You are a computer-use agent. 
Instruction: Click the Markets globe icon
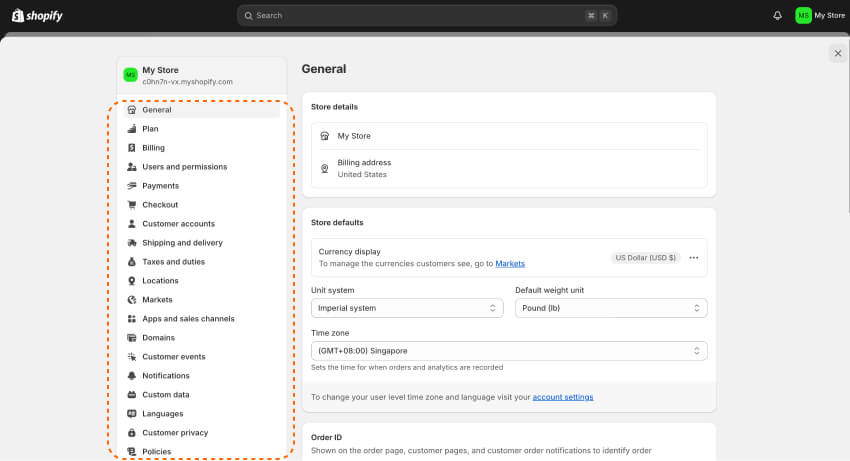pyautogui.click(x=132, y=299)
